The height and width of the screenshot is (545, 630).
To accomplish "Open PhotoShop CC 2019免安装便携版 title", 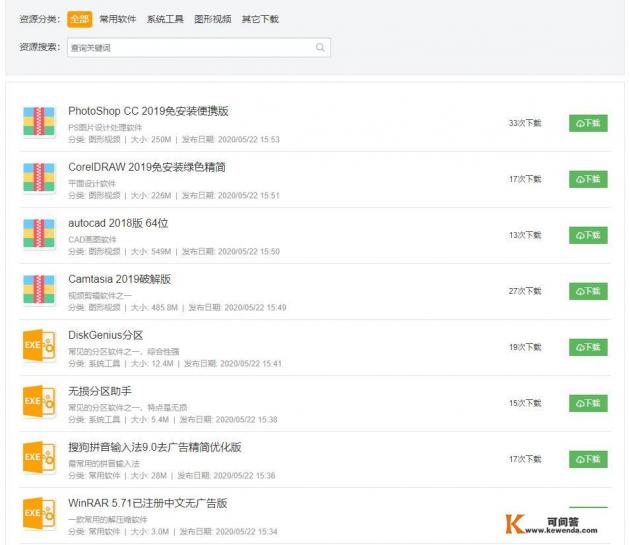I will point(148,111).
